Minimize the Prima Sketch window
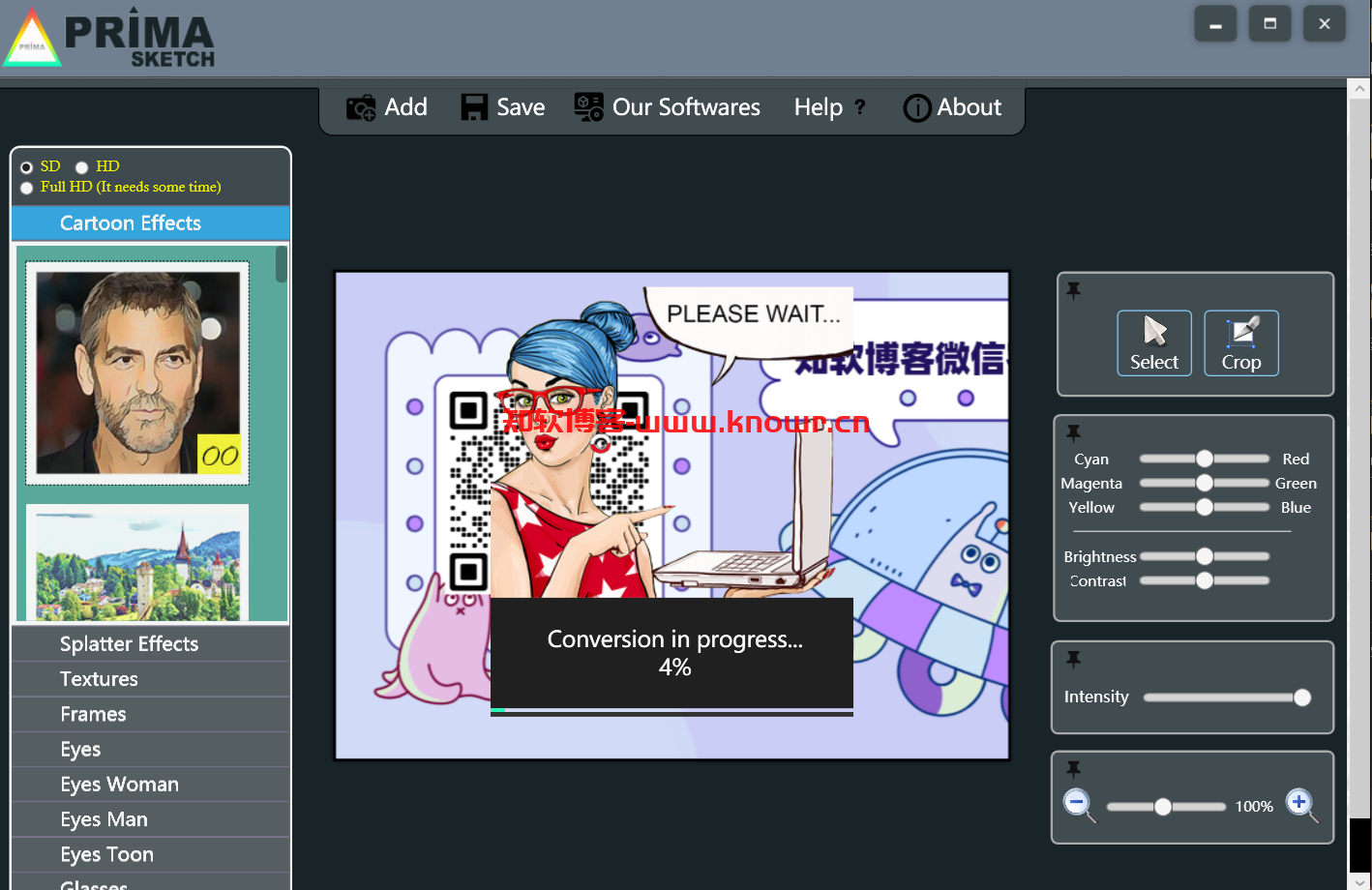The image size is (1372, 890). tap(1215, 24)
